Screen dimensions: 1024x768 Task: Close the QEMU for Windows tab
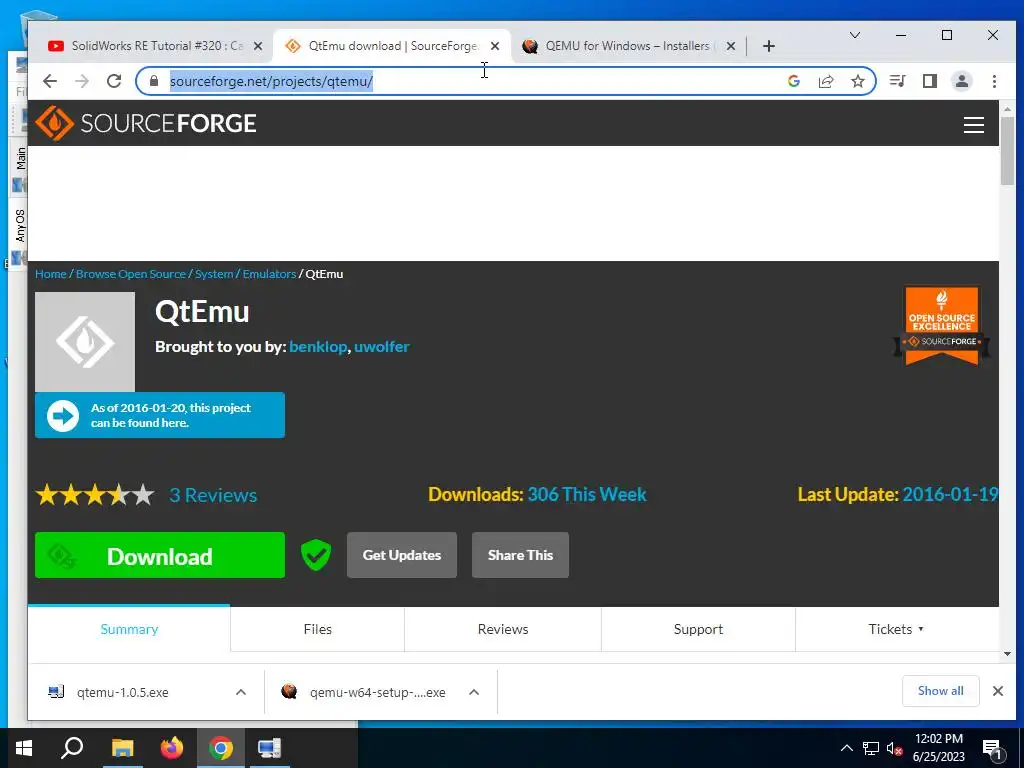coord(731,46)
